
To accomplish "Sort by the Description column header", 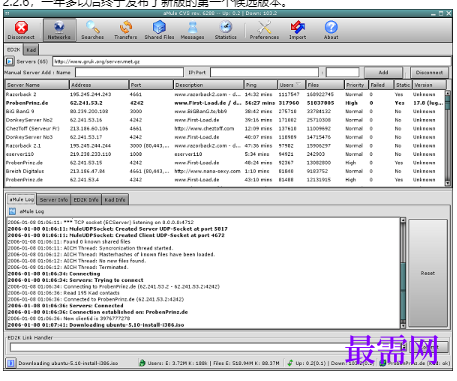I will tap(209, 85).
